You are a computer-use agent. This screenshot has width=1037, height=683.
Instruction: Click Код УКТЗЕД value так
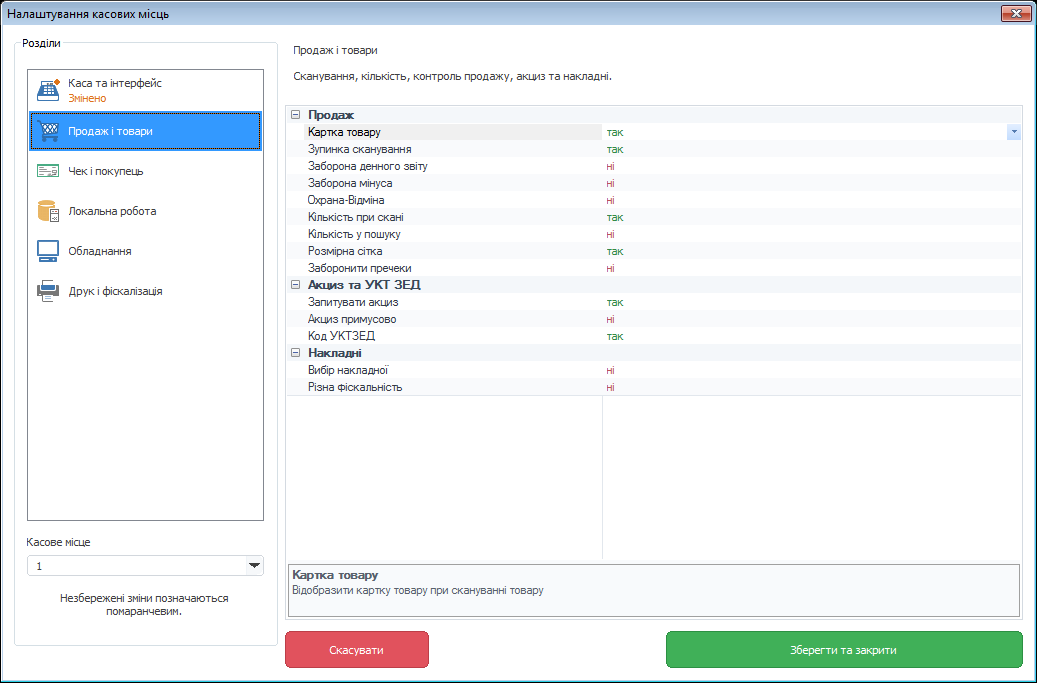(x=615, y=337)
